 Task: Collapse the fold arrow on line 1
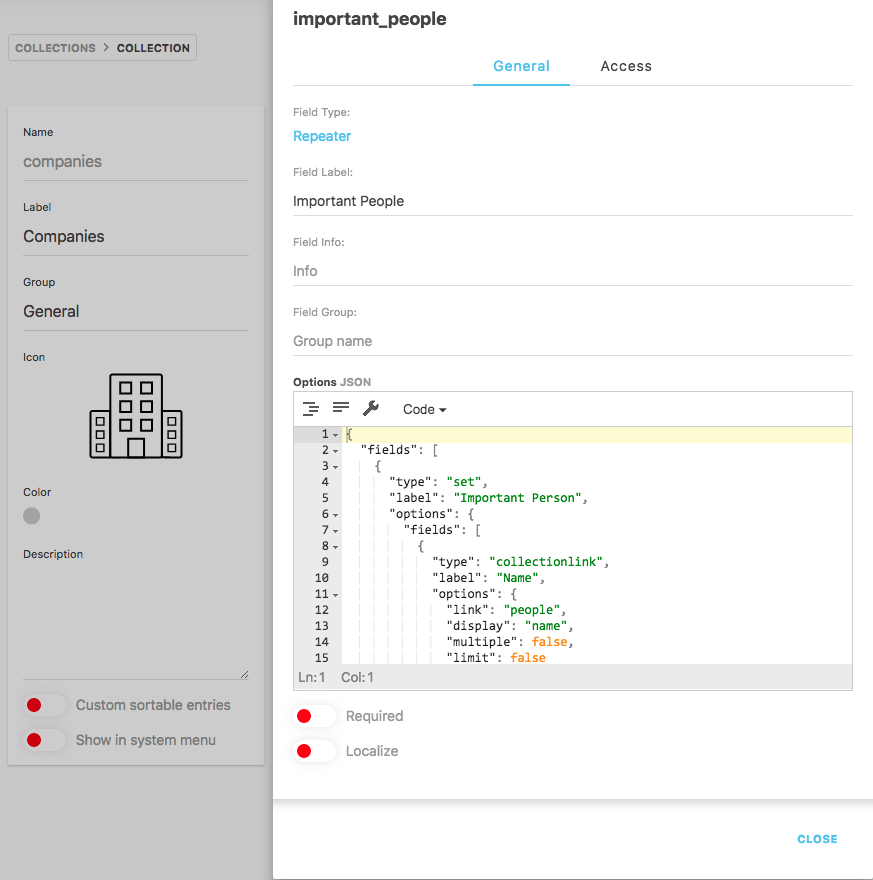click(x=336, y=435)
